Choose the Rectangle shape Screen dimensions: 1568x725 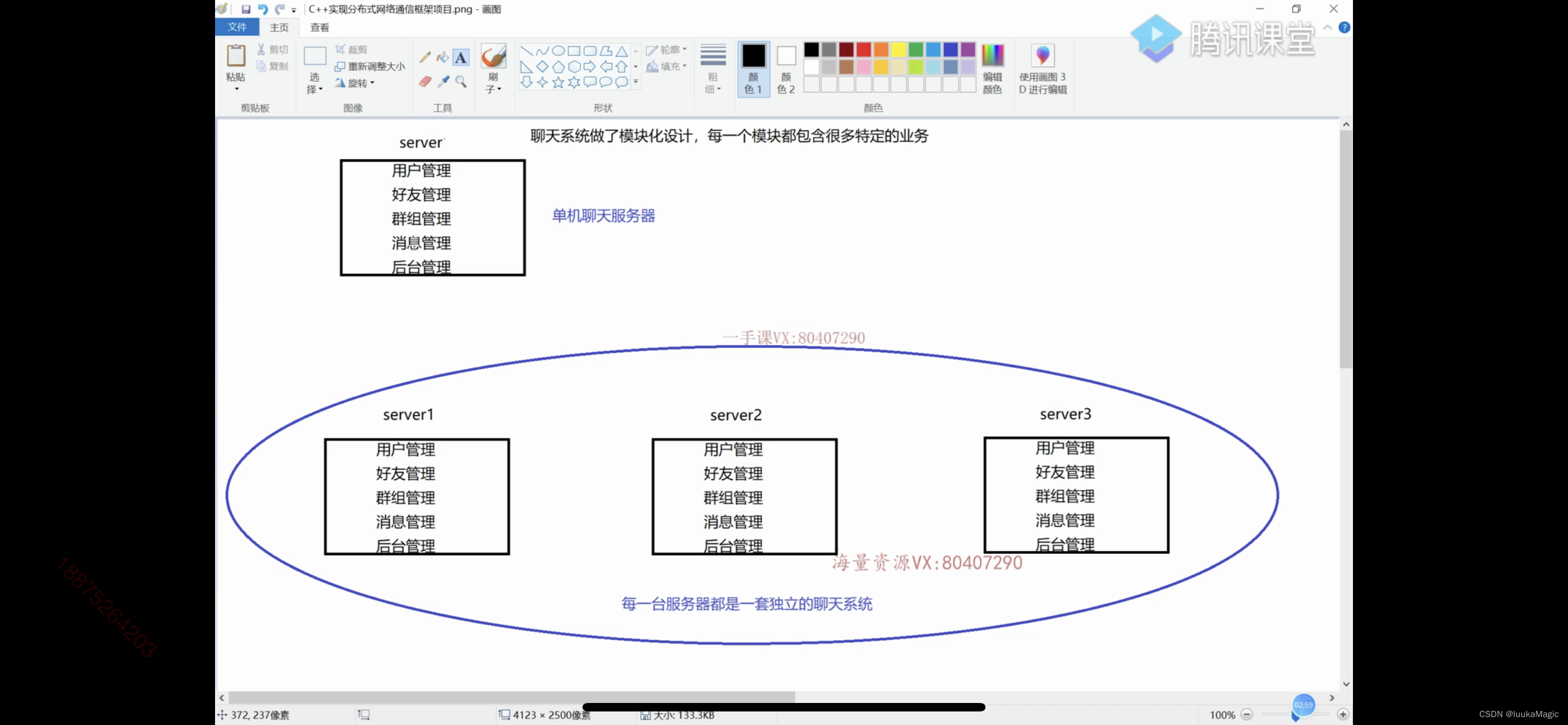(574, 51)
